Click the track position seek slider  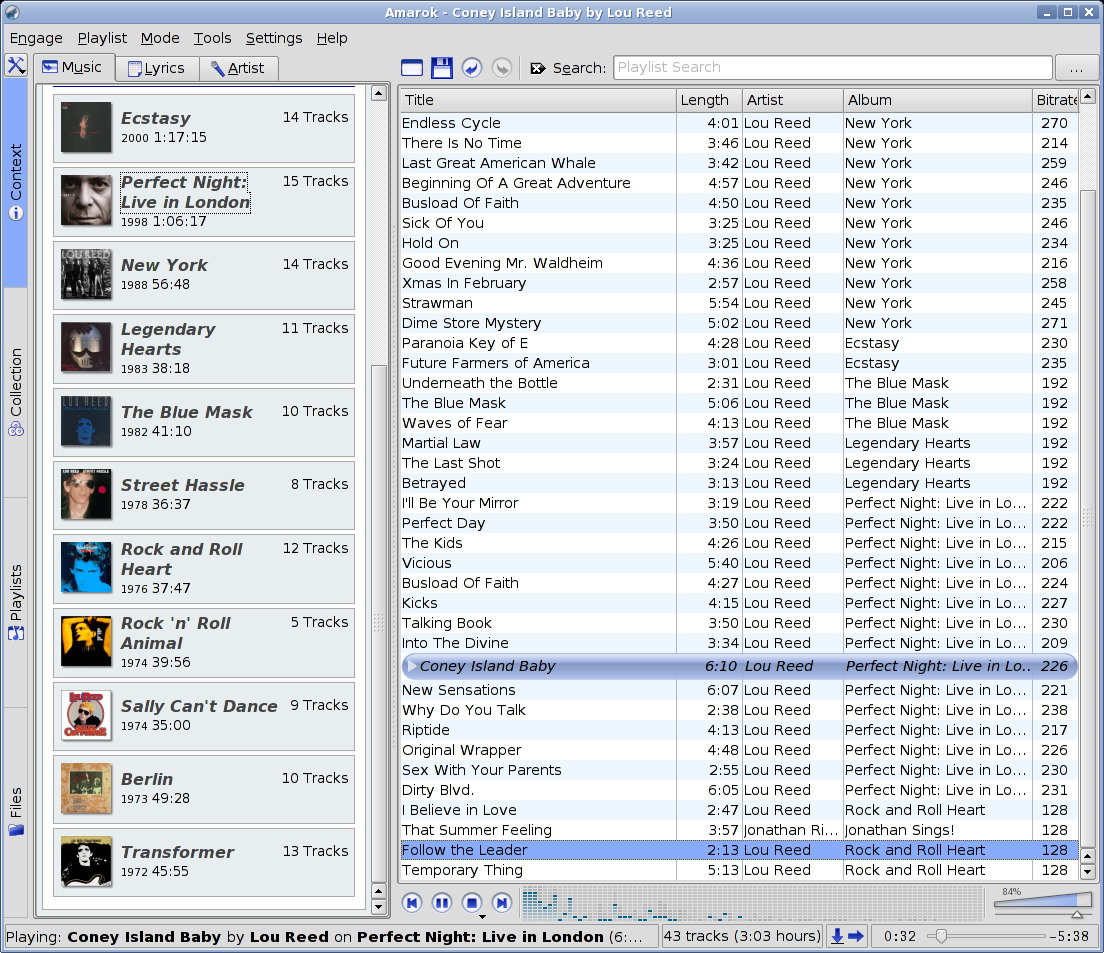[x=986, y=936]
